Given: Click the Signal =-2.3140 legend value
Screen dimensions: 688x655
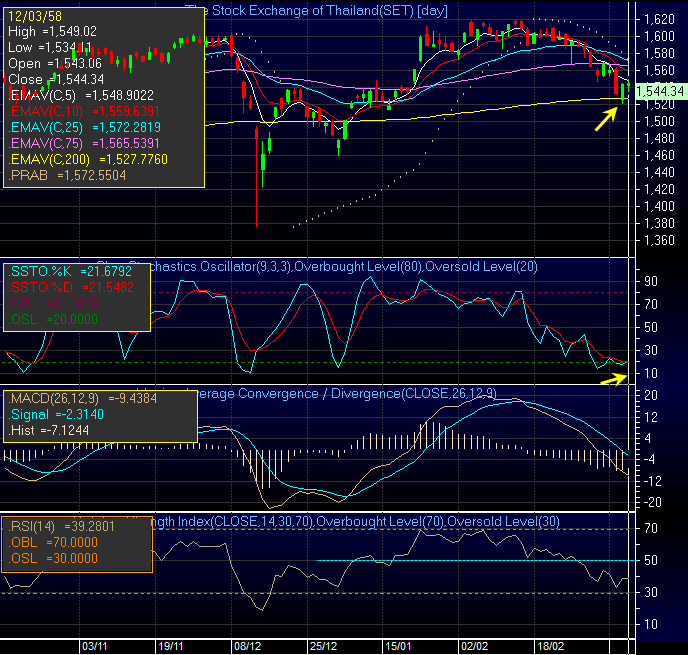Looking at the screenshot, I should (x=56, y=415).
